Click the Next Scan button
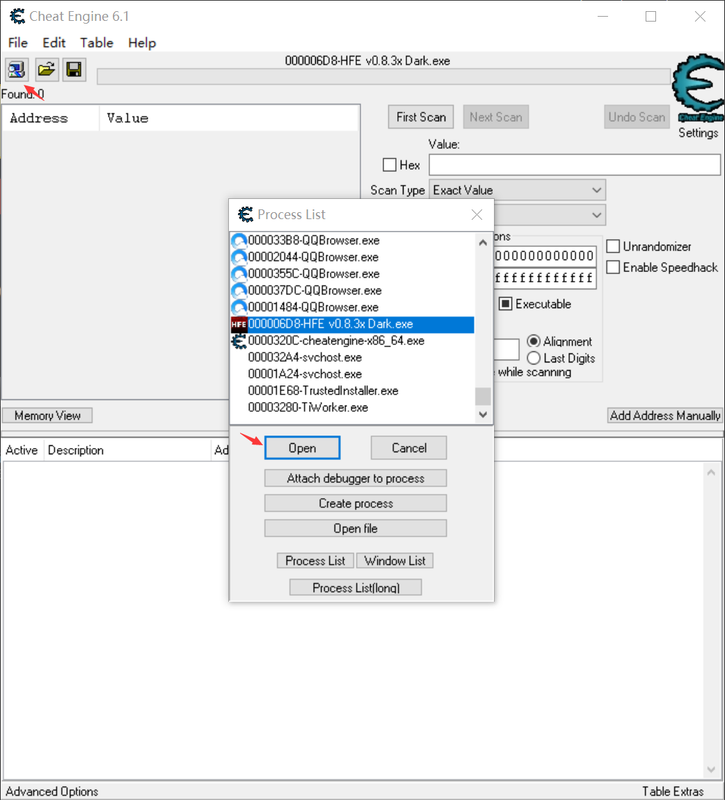Viewport: 725px width, 800px height. (x=496, y=117)
